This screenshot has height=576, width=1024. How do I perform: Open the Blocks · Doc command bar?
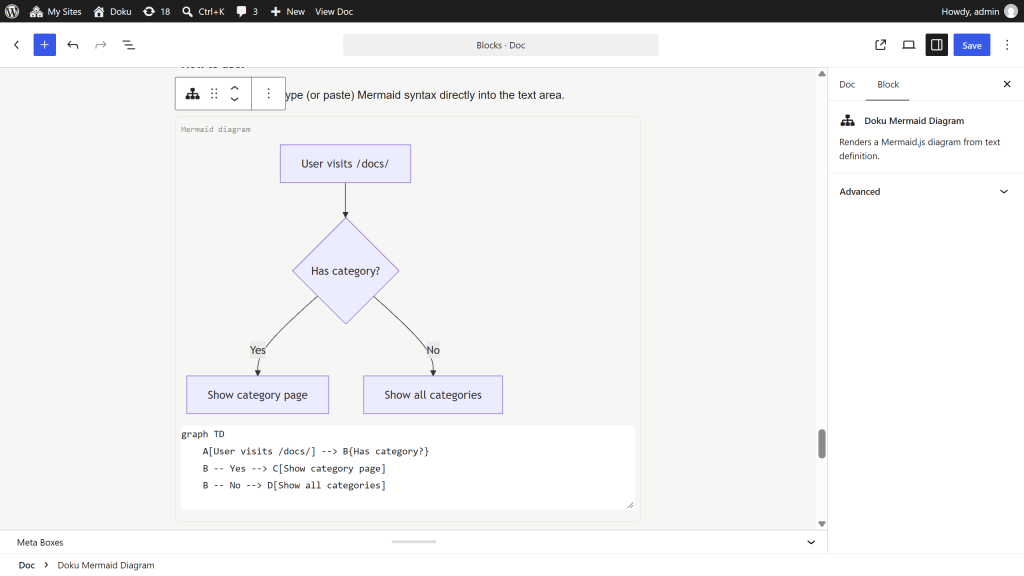(x=500, y=45)
